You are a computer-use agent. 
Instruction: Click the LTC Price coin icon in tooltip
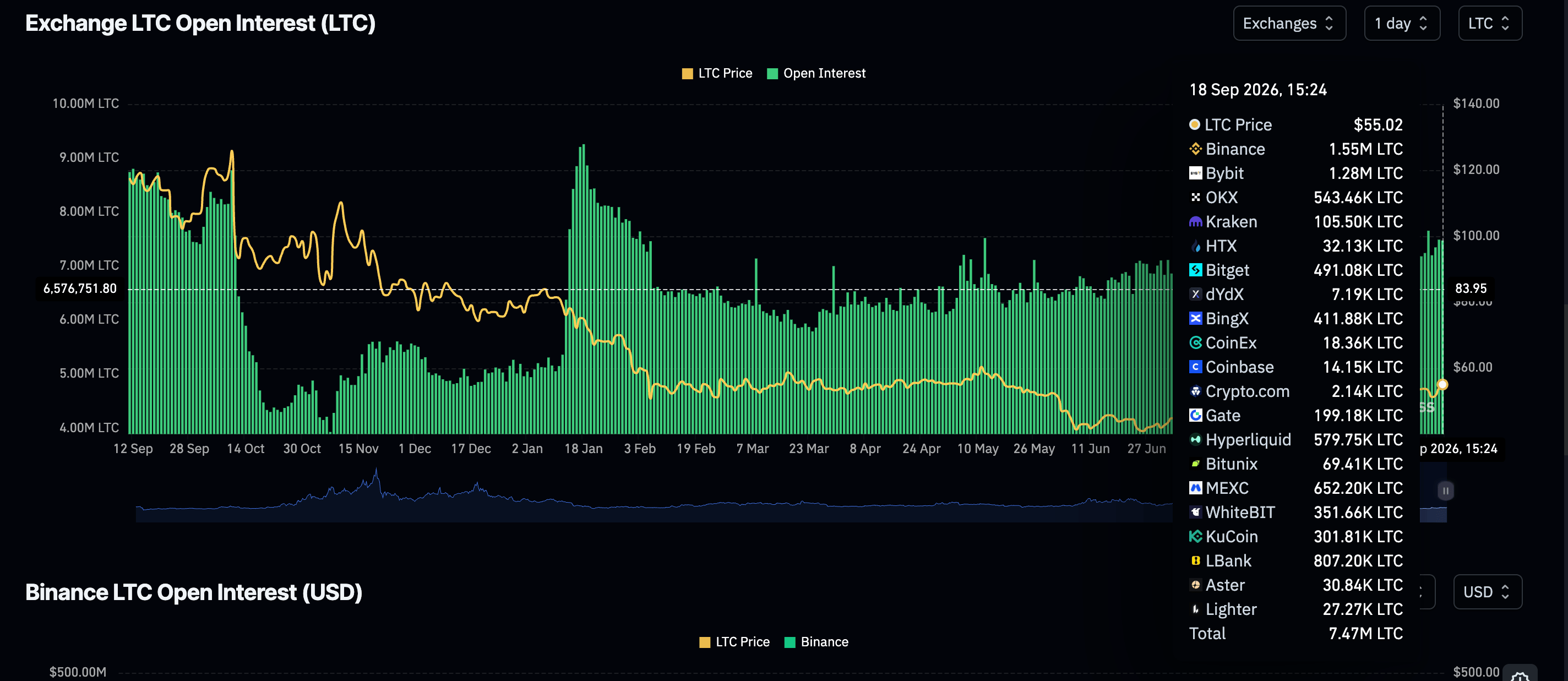click(x=1194, y=124)
